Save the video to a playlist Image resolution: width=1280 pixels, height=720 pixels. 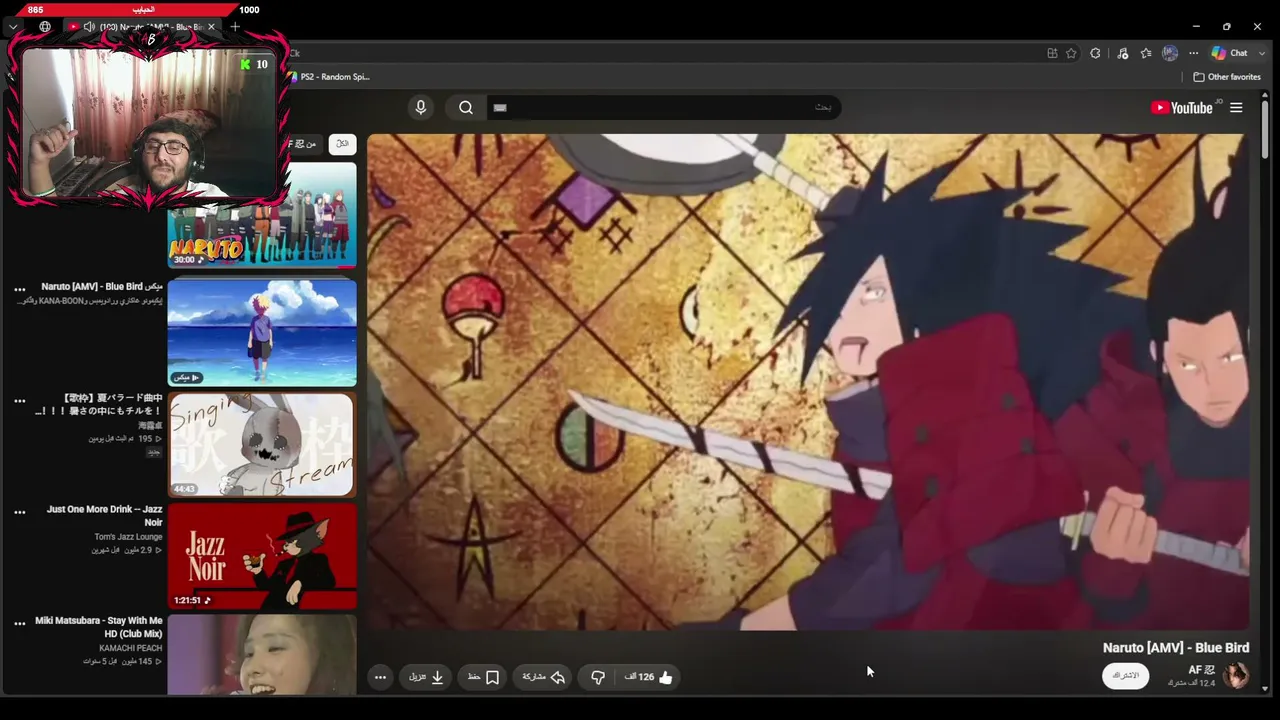point(484,677)
